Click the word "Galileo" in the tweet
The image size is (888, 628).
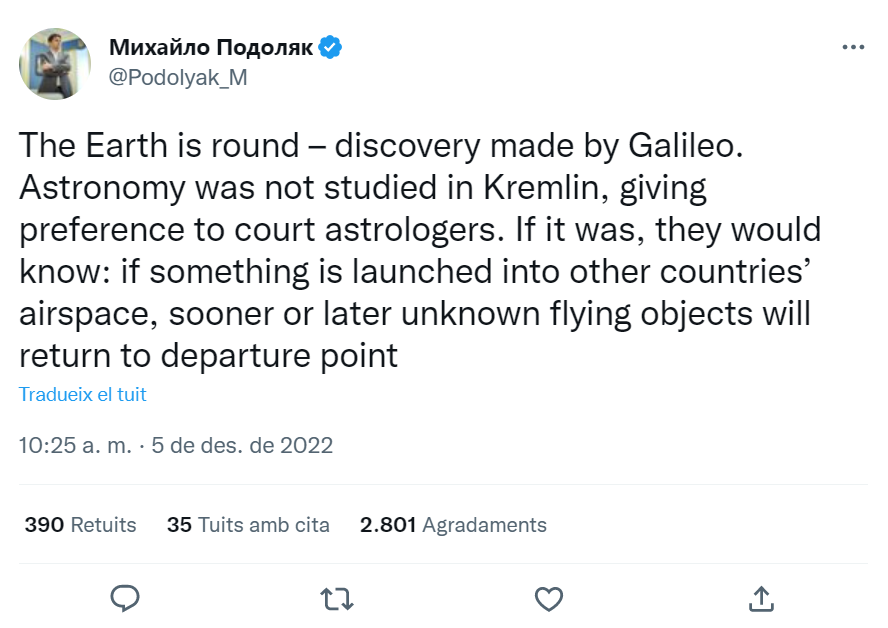click(684, 146)
